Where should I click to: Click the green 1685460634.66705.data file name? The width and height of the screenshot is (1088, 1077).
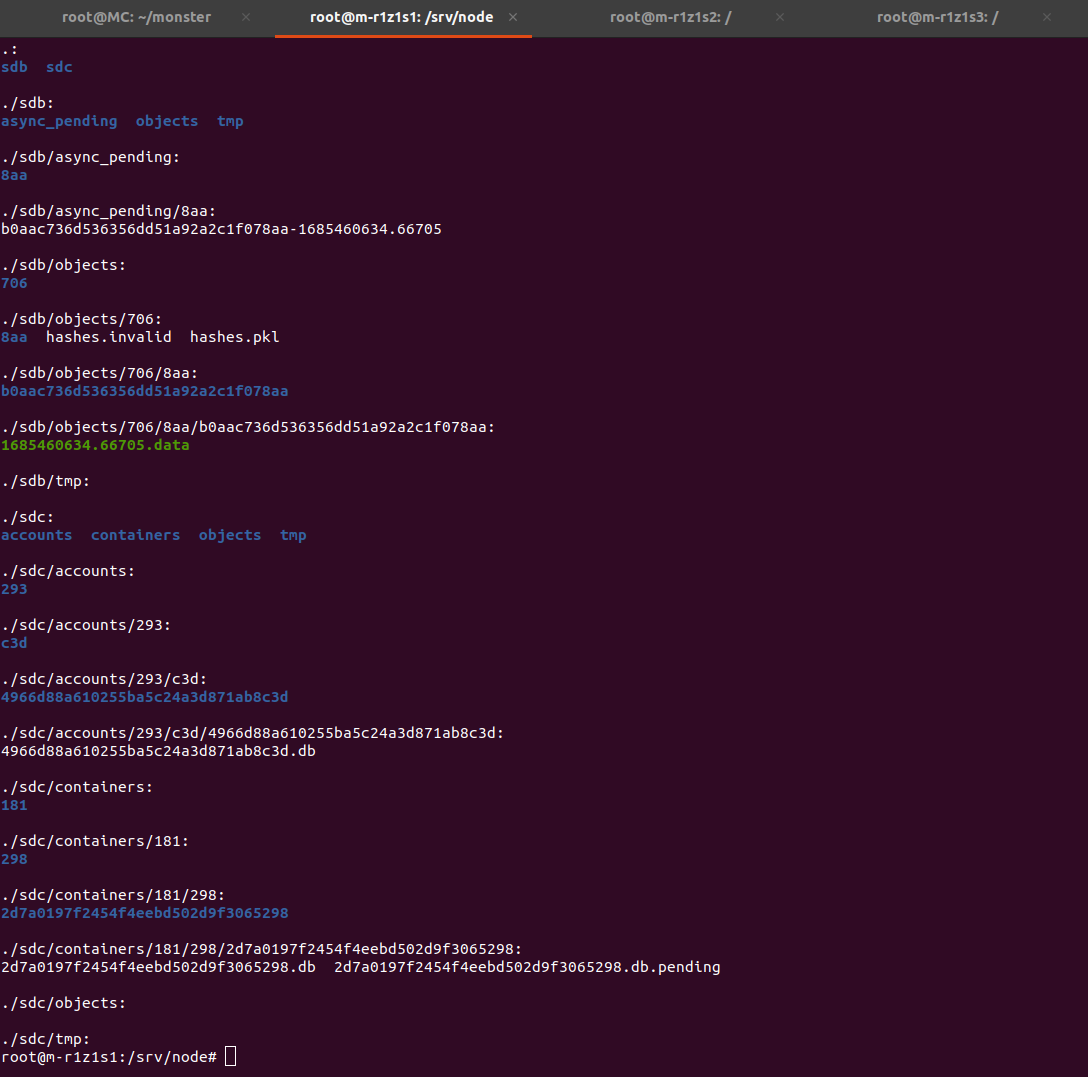[95, 445]
